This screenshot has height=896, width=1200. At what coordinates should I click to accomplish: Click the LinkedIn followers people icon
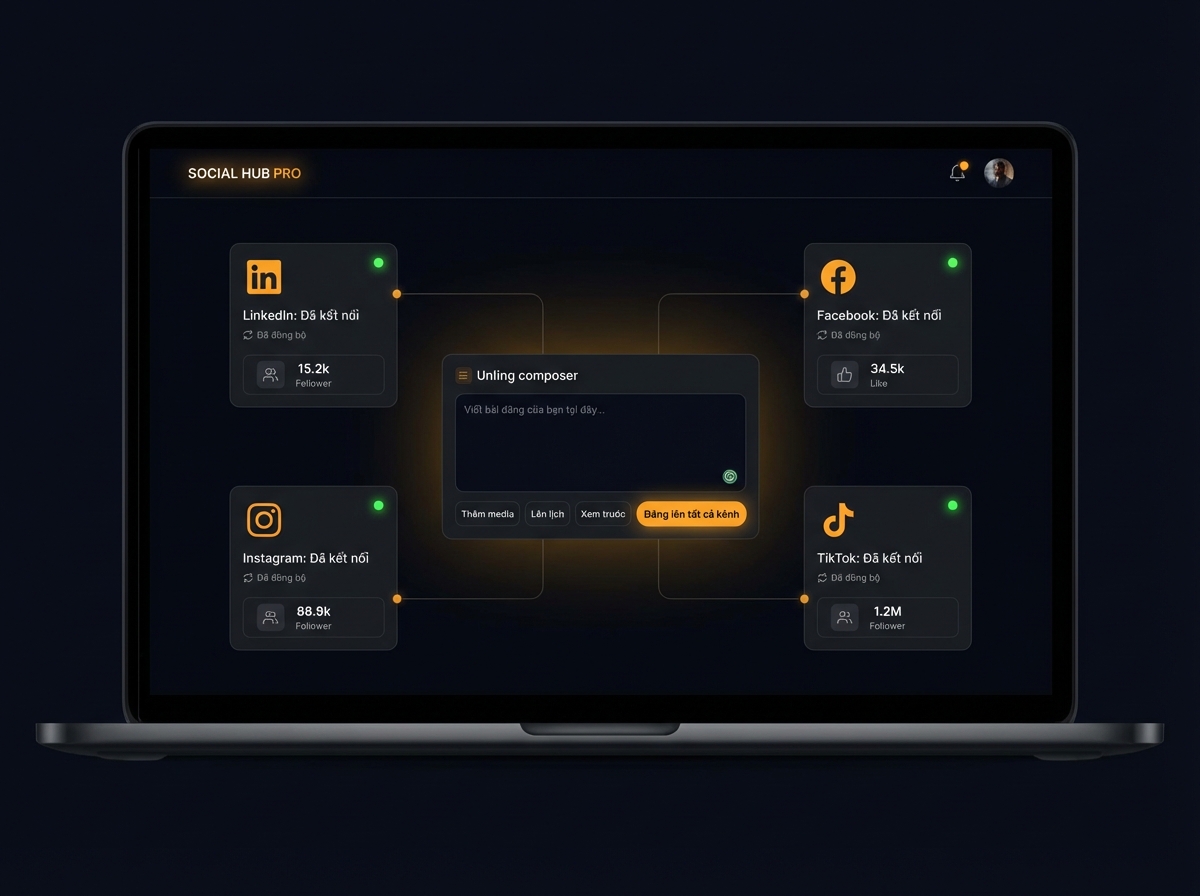coord(270,375)
